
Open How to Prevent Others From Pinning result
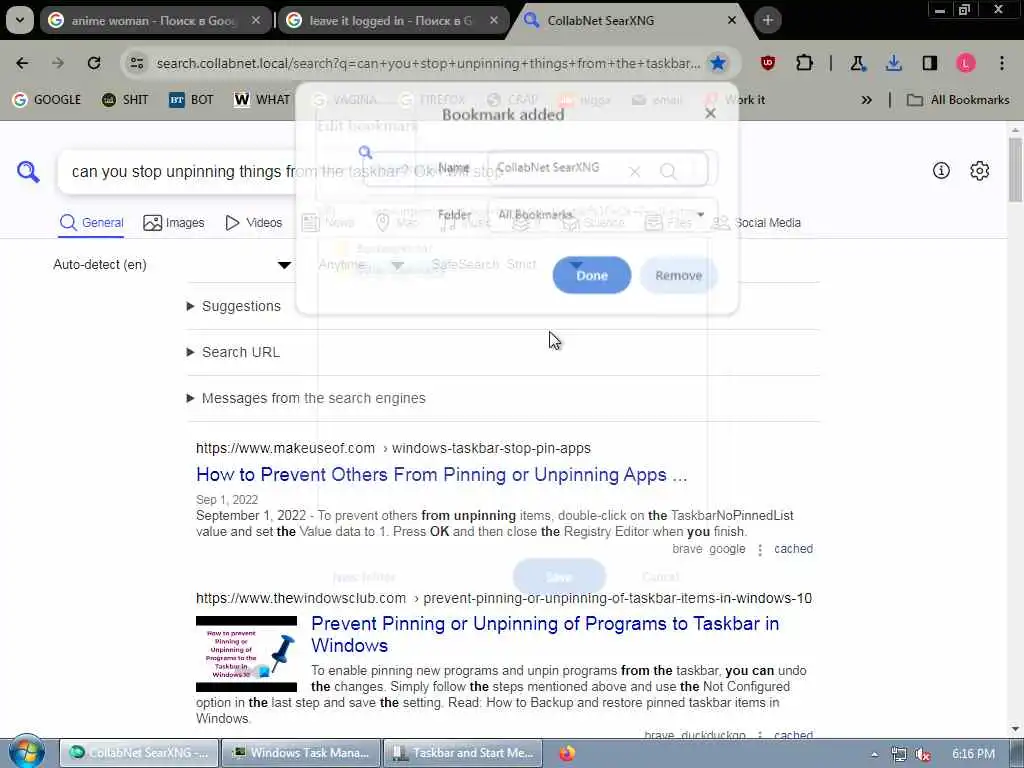tap(441, 474)
